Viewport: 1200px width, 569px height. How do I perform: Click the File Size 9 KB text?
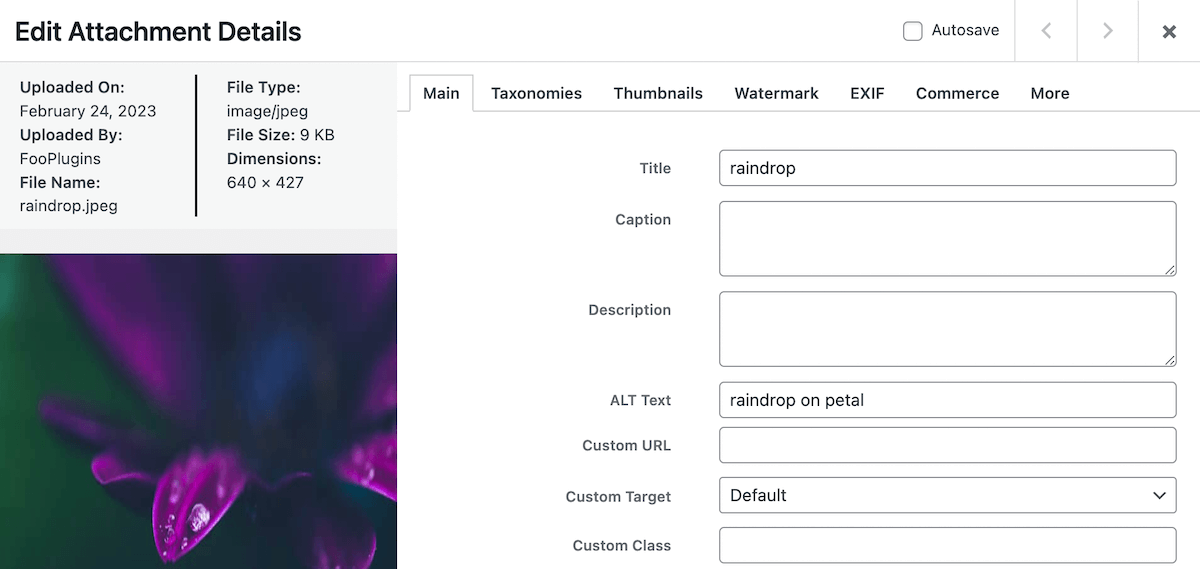[281, 135]
